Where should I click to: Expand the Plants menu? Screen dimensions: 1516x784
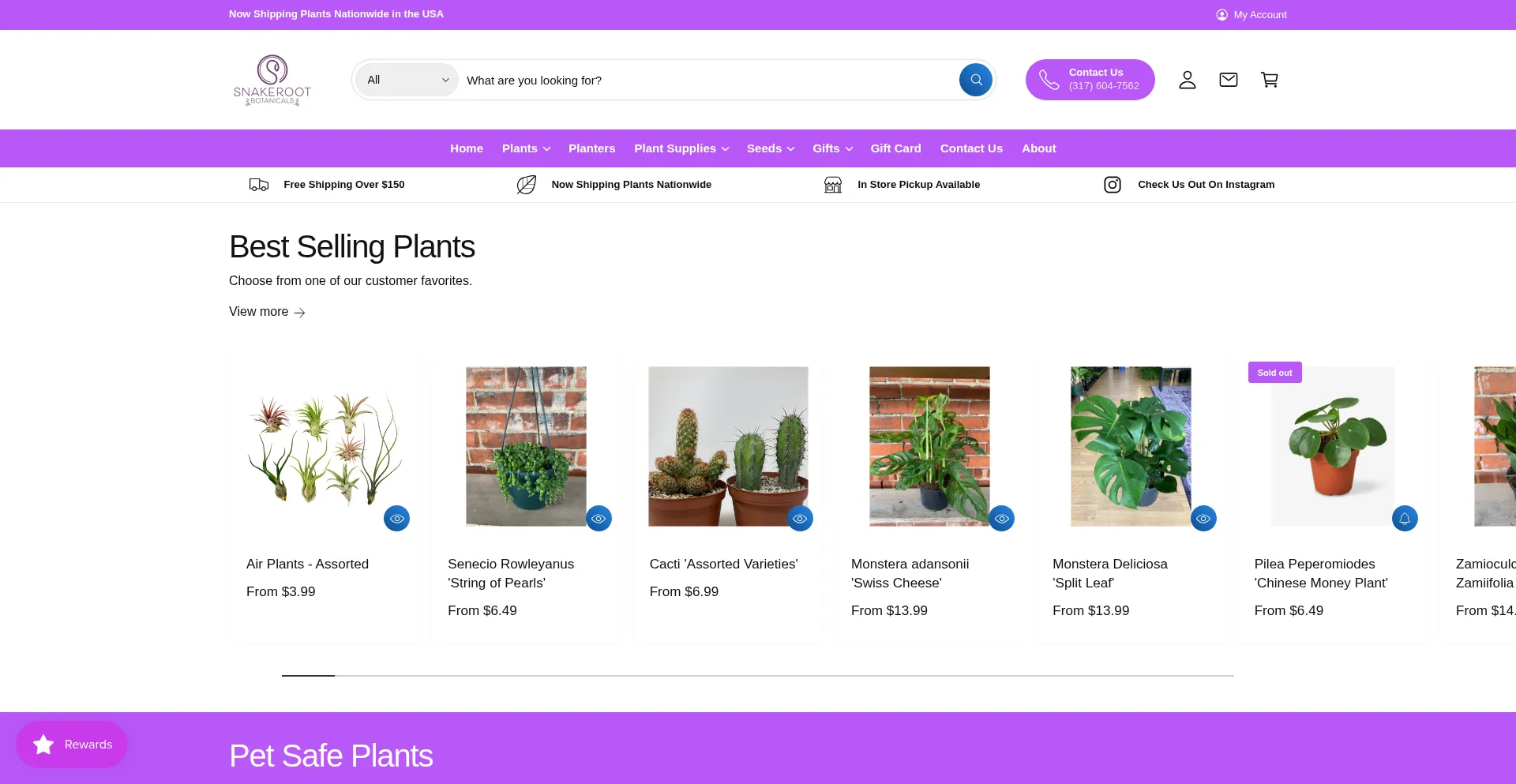(526, 148)
